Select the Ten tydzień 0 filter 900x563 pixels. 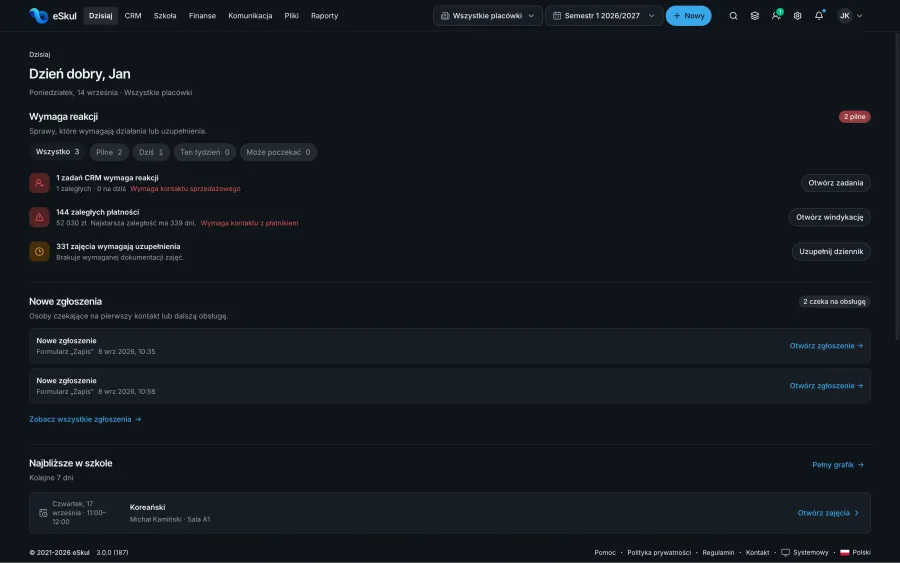pos(204,152)
